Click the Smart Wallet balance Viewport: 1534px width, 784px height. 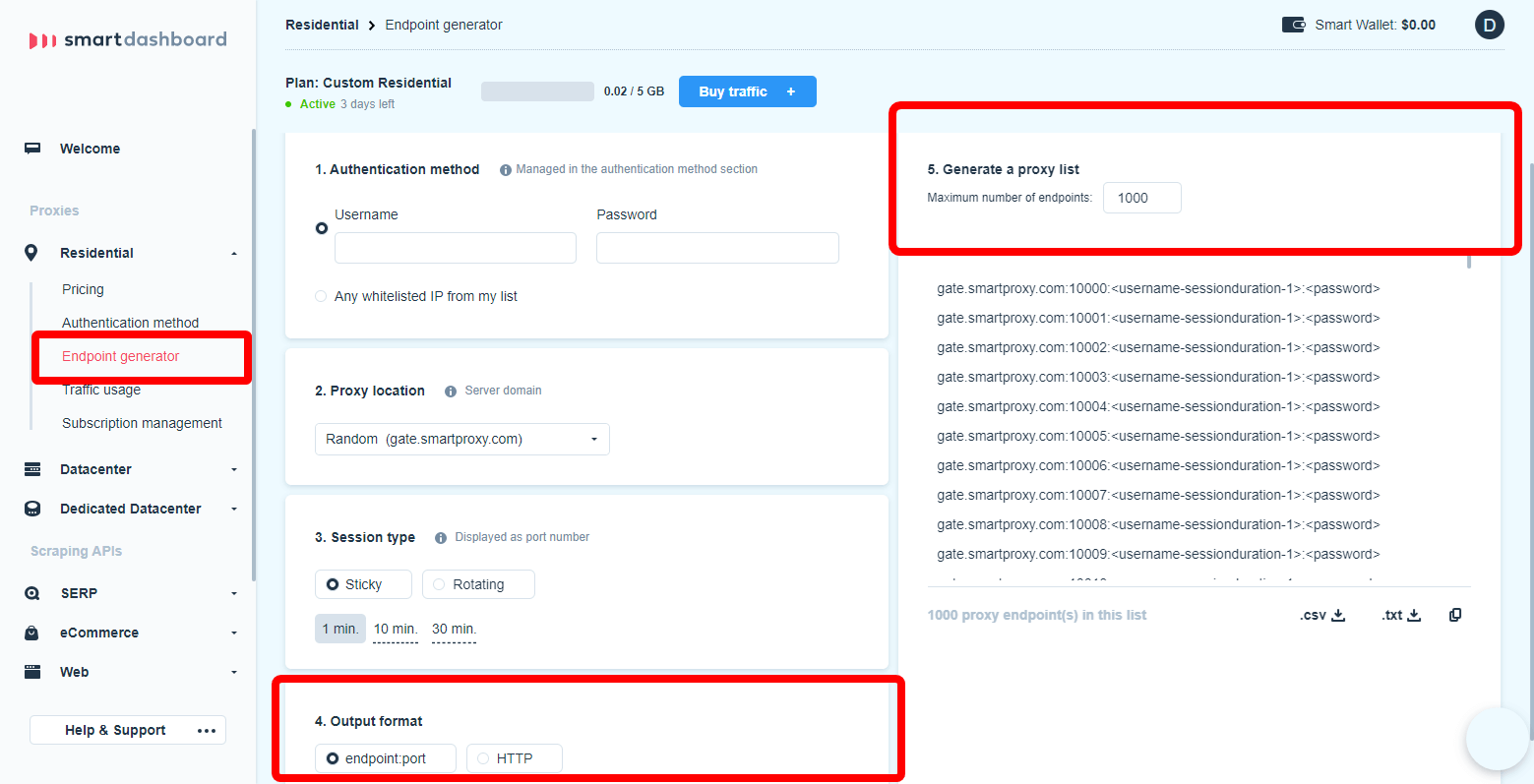pos(1376,25)
